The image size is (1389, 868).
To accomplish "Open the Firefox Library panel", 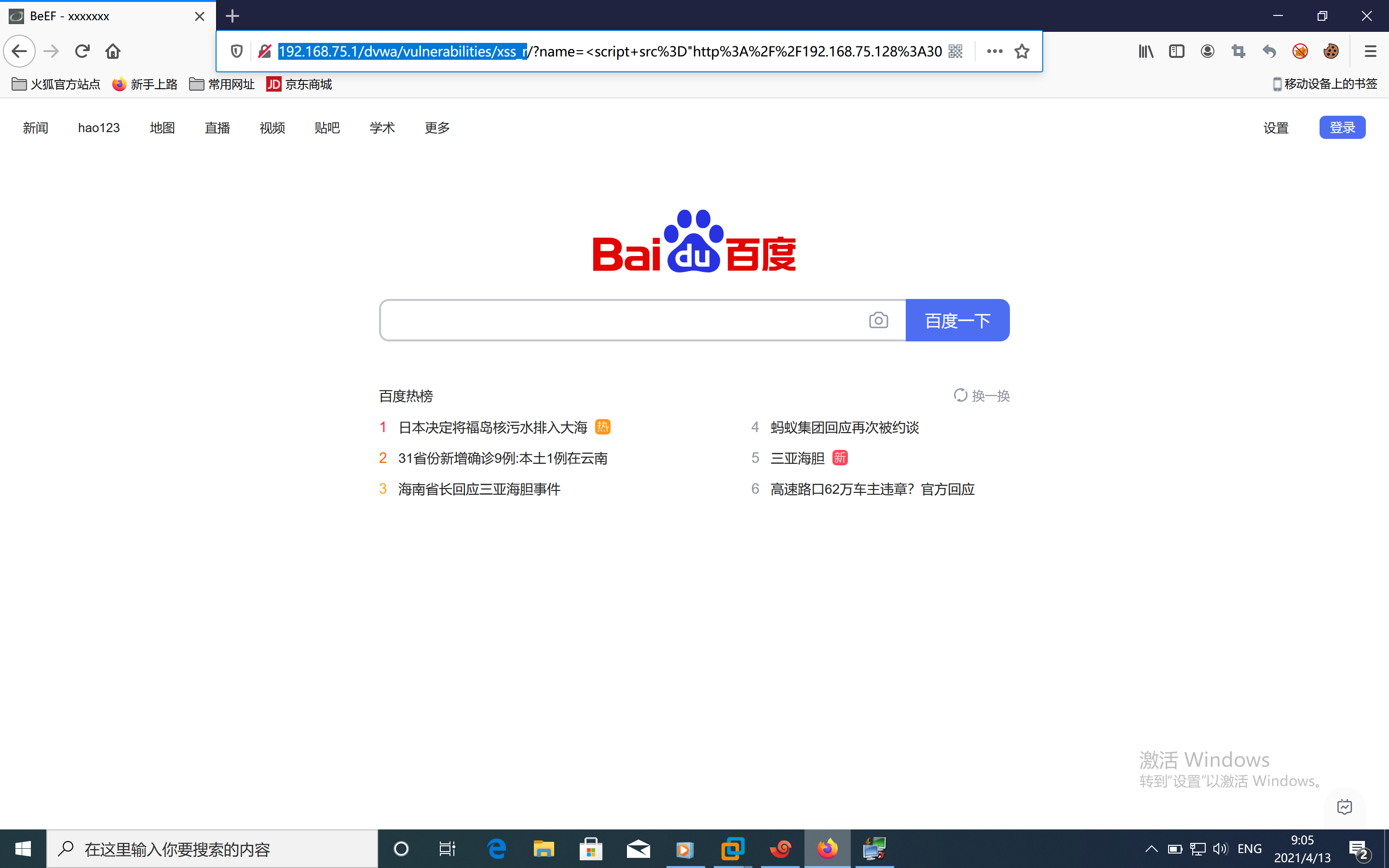I will pos(1145,51).
